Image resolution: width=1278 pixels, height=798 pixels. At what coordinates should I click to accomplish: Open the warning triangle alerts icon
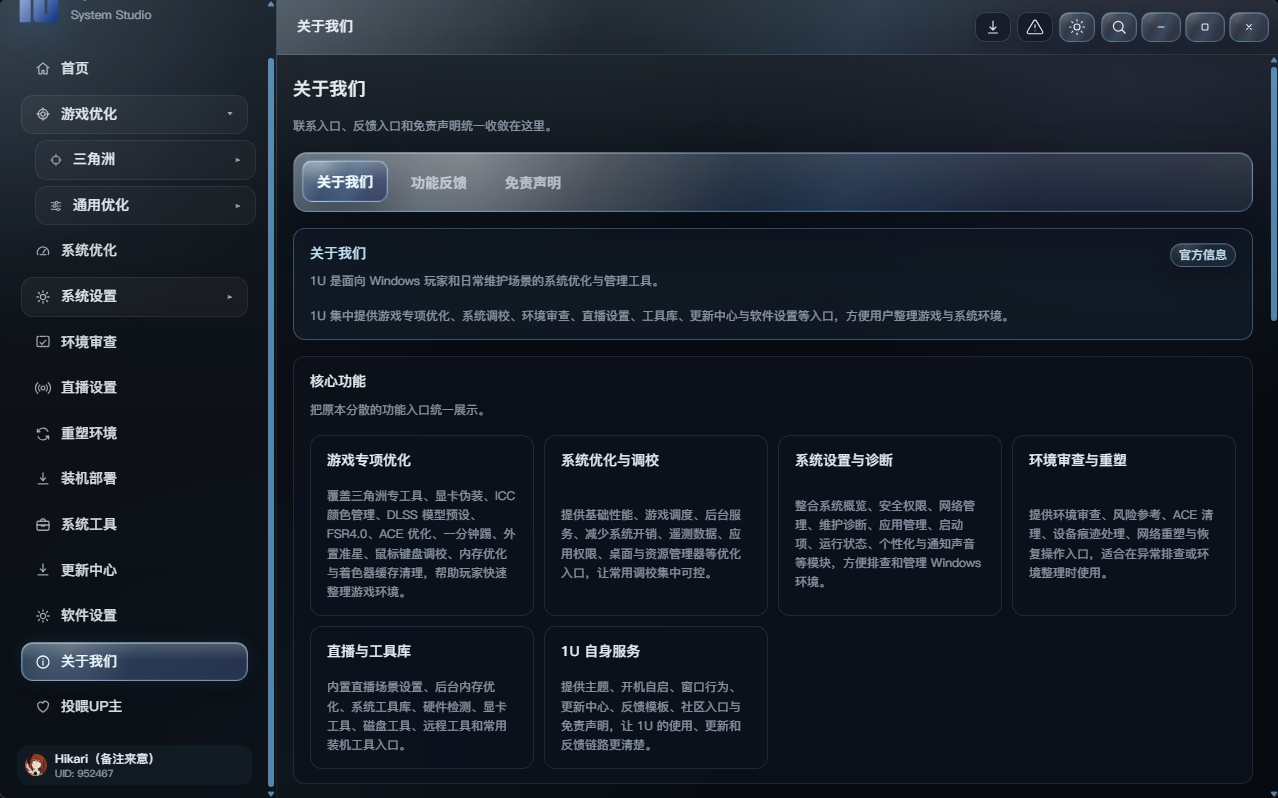click(x=1035, y=27)
